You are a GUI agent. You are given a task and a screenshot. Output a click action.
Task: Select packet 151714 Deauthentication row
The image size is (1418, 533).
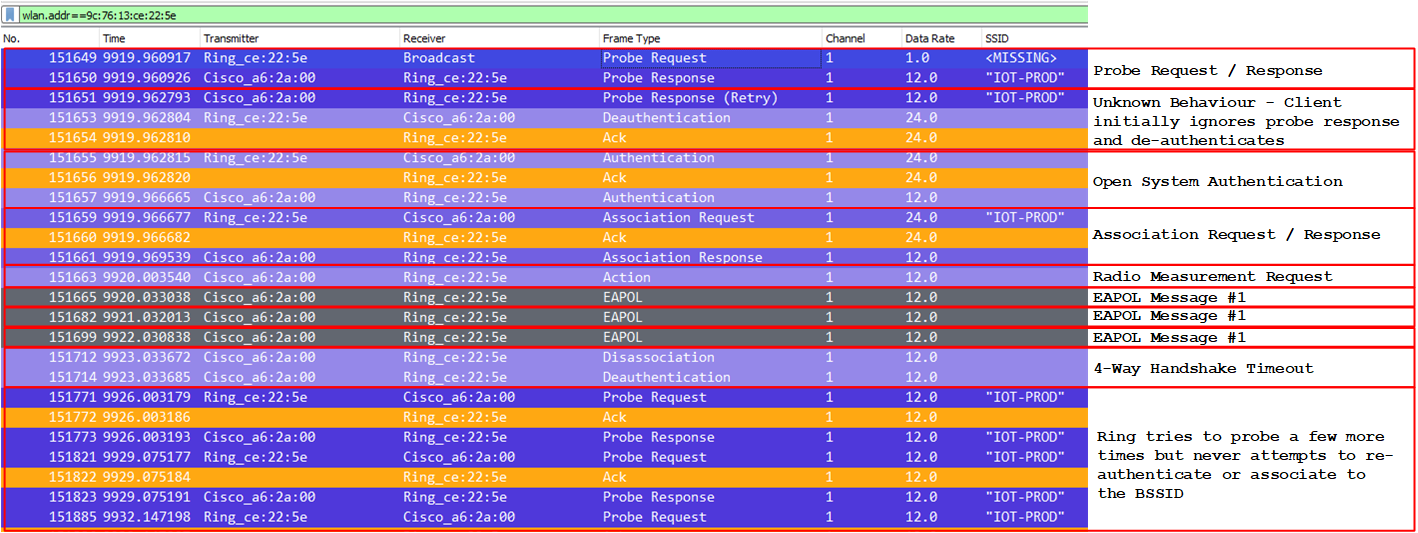(x=544, y=378)
